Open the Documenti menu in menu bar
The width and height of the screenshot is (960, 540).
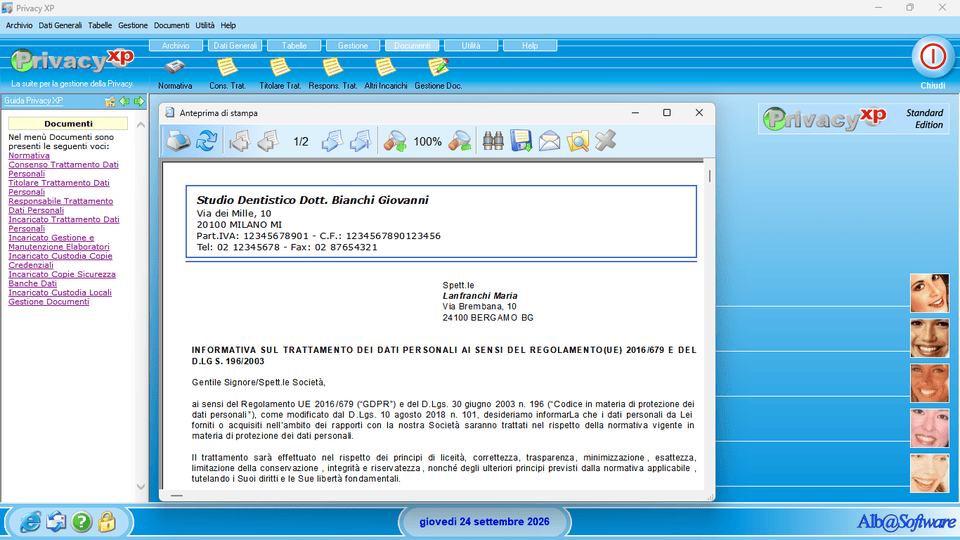coord(171,25)
